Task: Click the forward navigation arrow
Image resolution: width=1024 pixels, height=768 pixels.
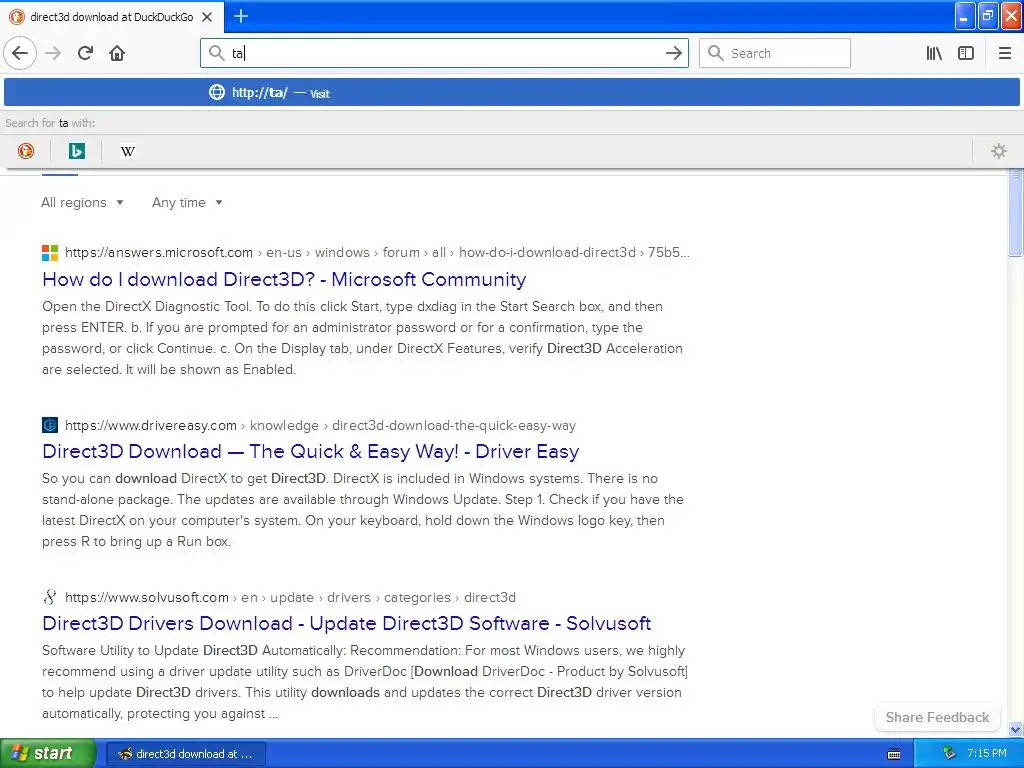Action: point(54,53)
